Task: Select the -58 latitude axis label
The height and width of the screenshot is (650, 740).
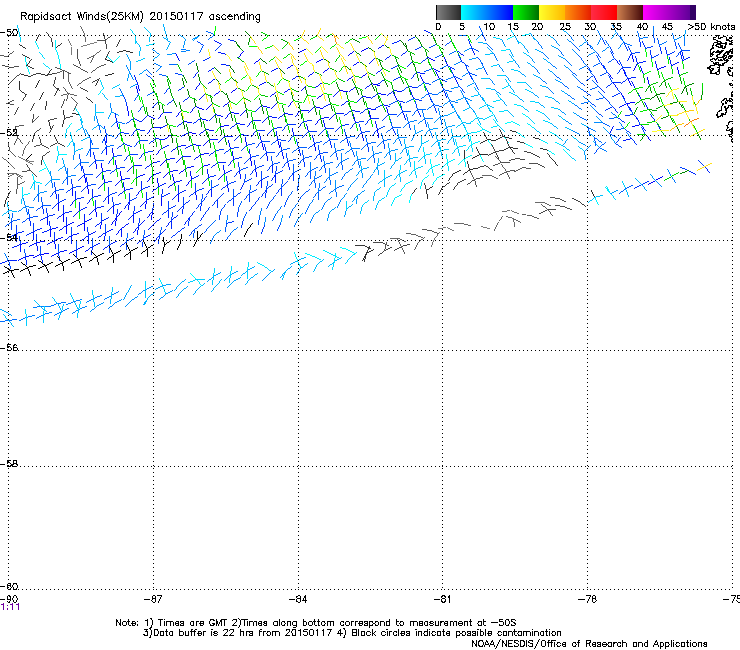Action: pyautogui.click(x=9, y=464)
